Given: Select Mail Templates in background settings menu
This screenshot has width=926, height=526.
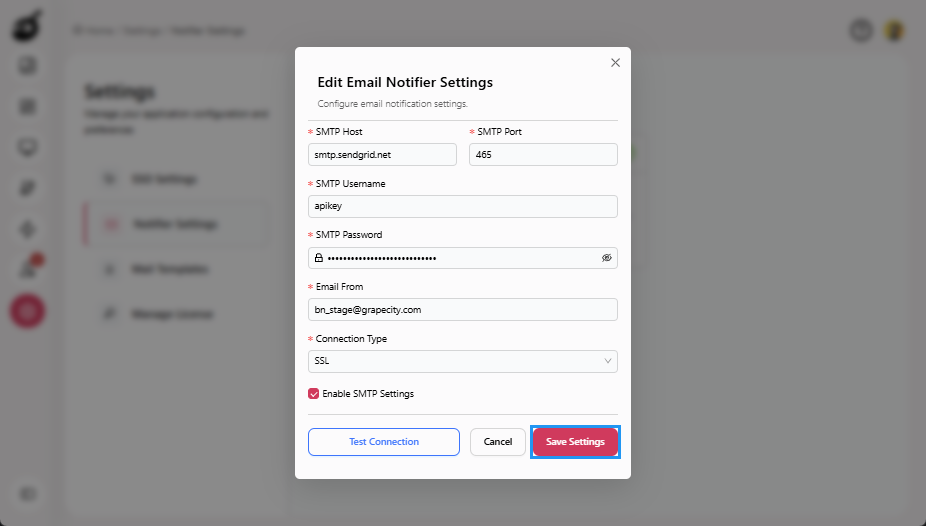Looking at the screenshot, I should click(169, 269).
